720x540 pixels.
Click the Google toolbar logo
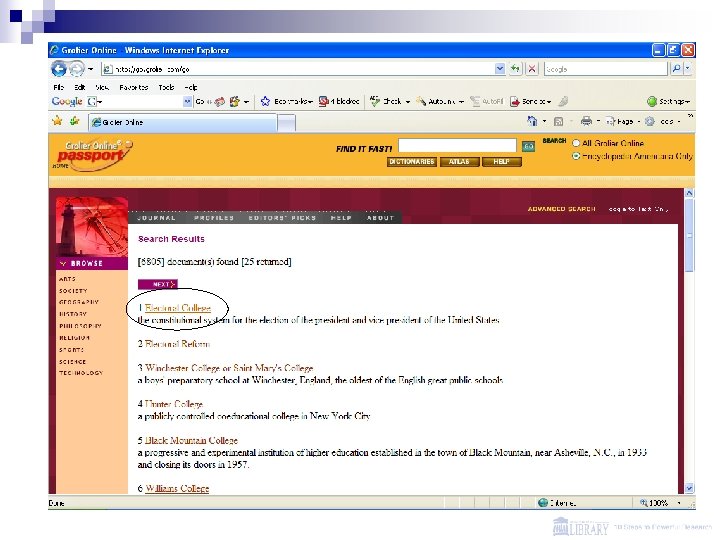tap(67, 101)
